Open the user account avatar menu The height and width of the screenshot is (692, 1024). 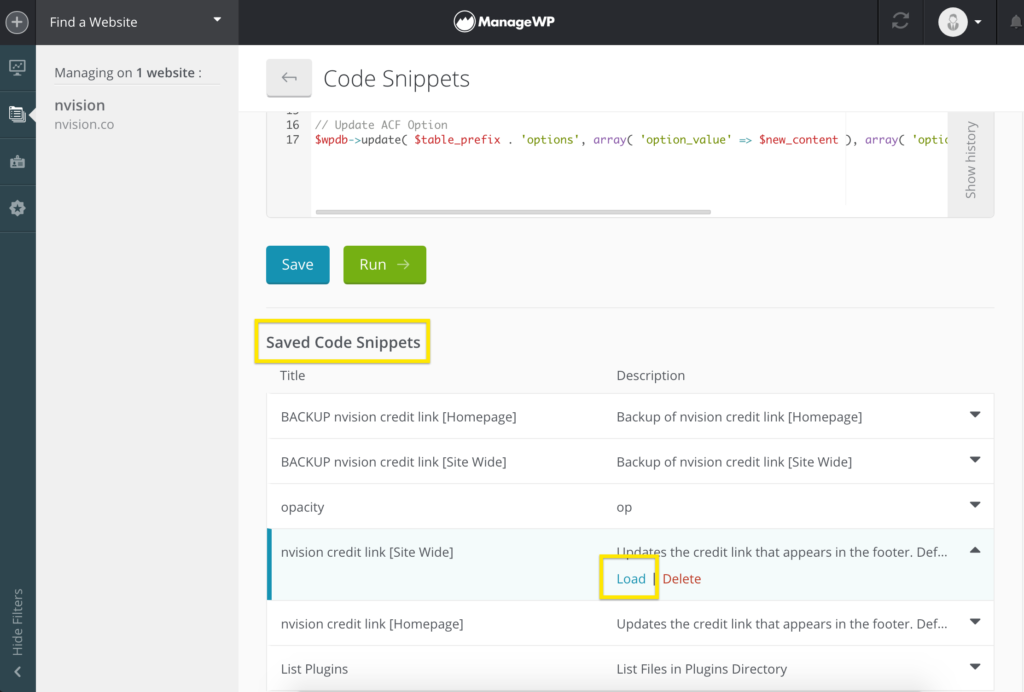point(960,22)
